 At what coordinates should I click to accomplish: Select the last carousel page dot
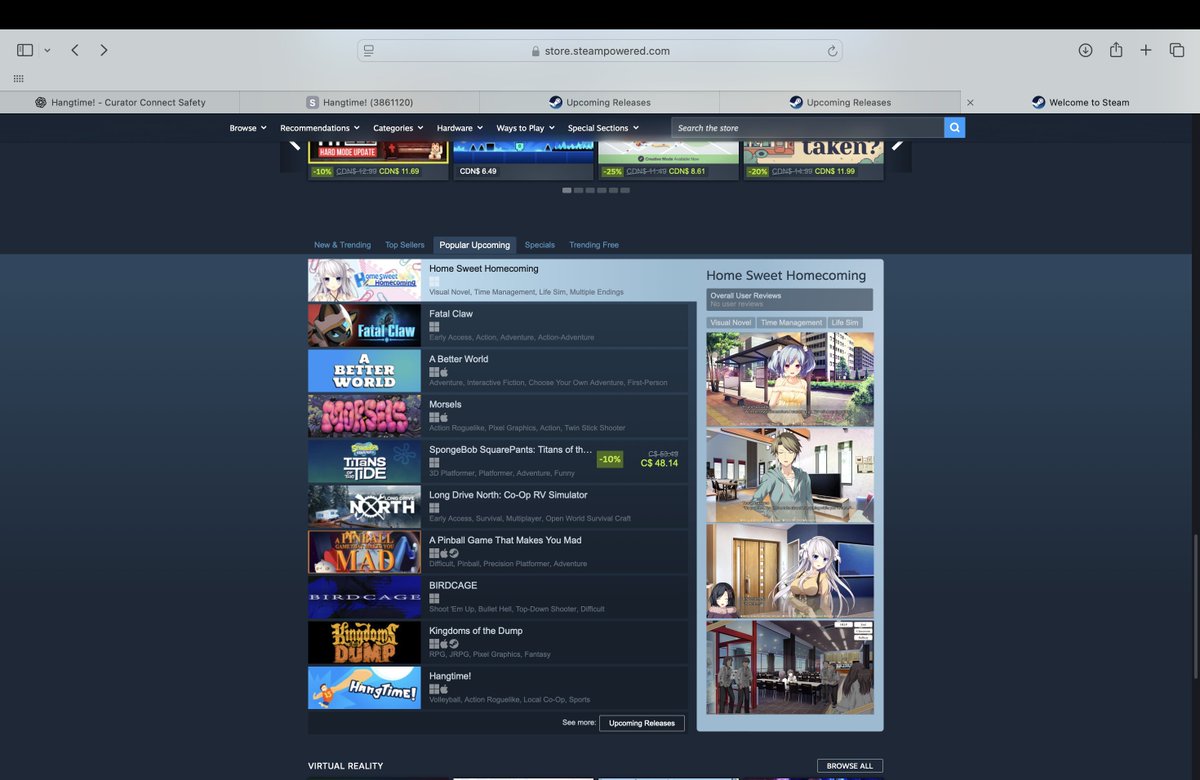click(625, 190)
